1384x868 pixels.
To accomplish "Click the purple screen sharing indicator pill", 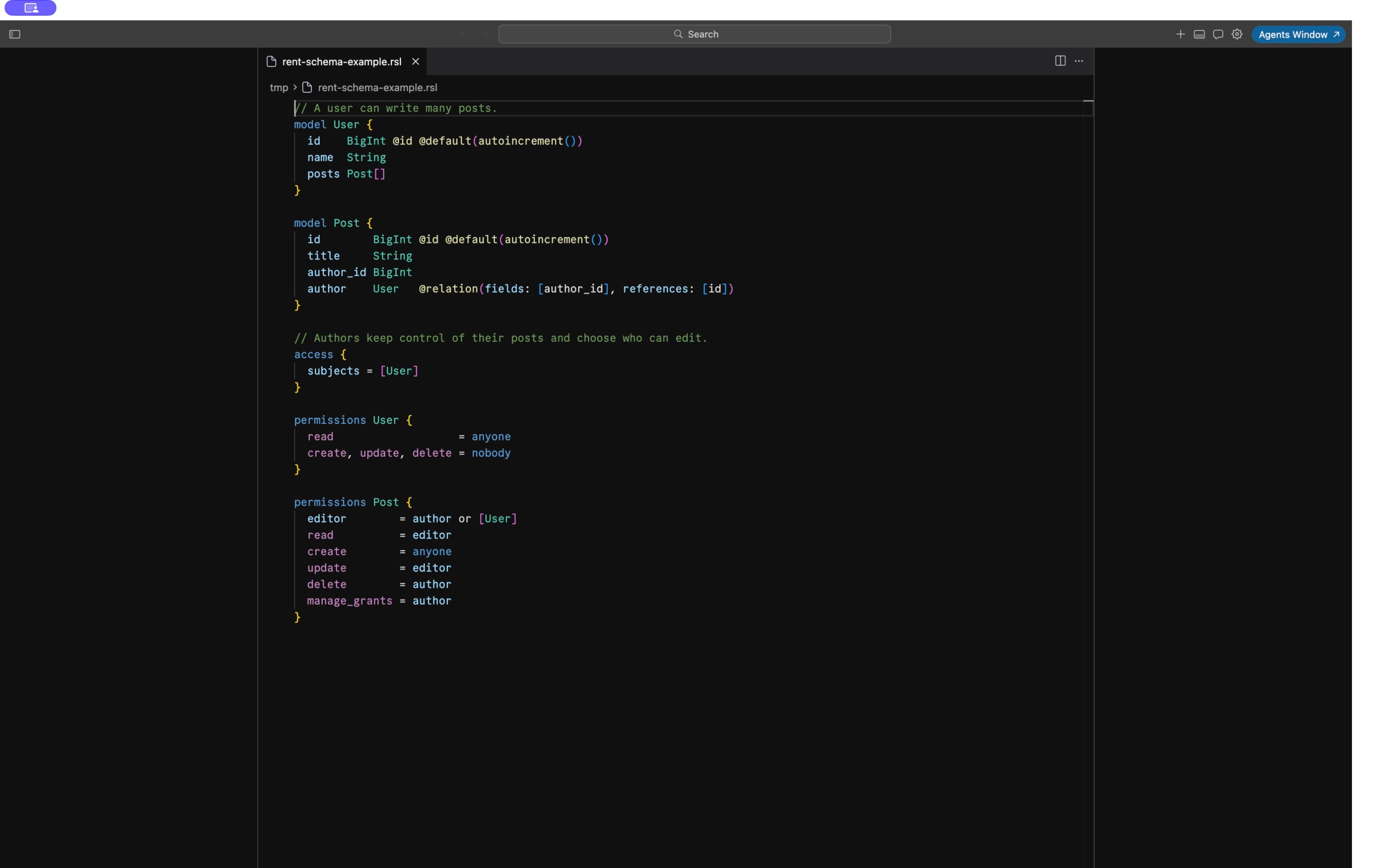I will pyautogui.click(x=30, y=8).
